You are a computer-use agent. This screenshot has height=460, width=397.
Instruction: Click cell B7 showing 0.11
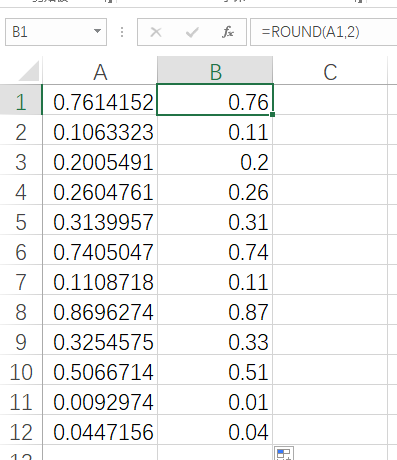coord(215,280)
